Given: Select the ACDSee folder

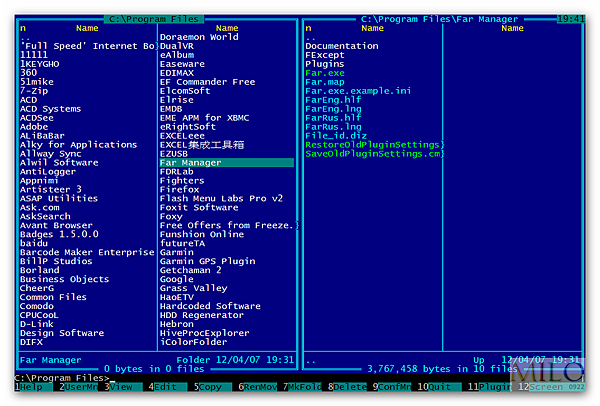Looking at the screenshot, I should pos(37,118).
